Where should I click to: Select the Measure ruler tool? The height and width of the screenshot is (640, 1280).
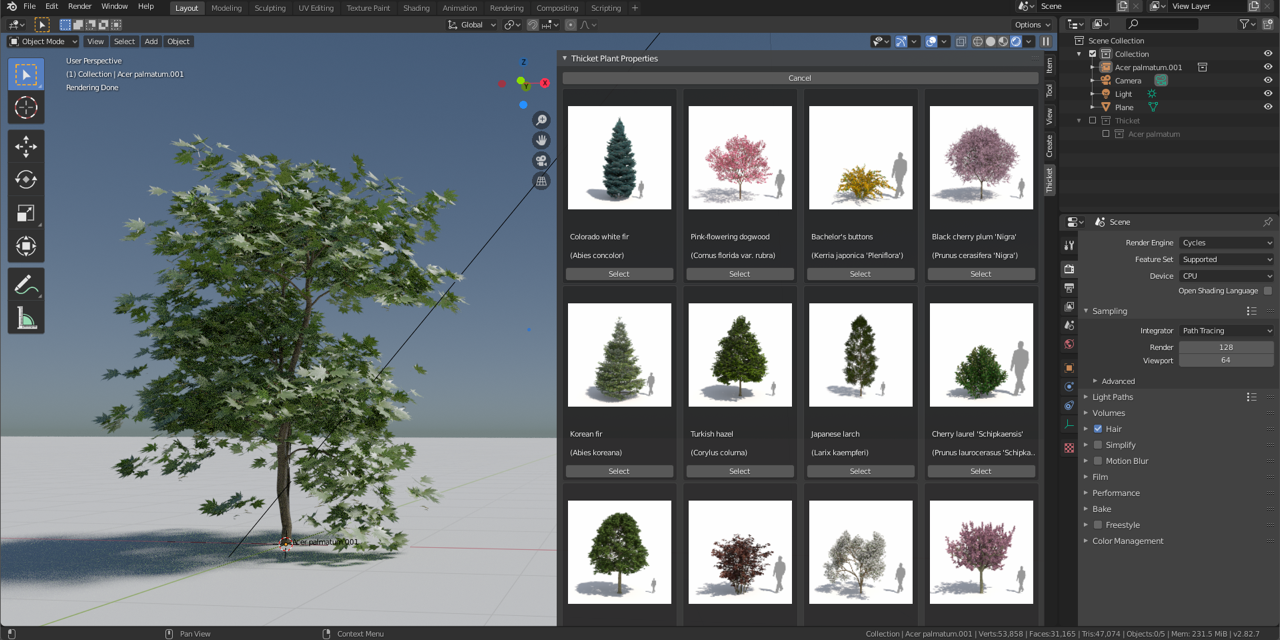pos(26,319)
